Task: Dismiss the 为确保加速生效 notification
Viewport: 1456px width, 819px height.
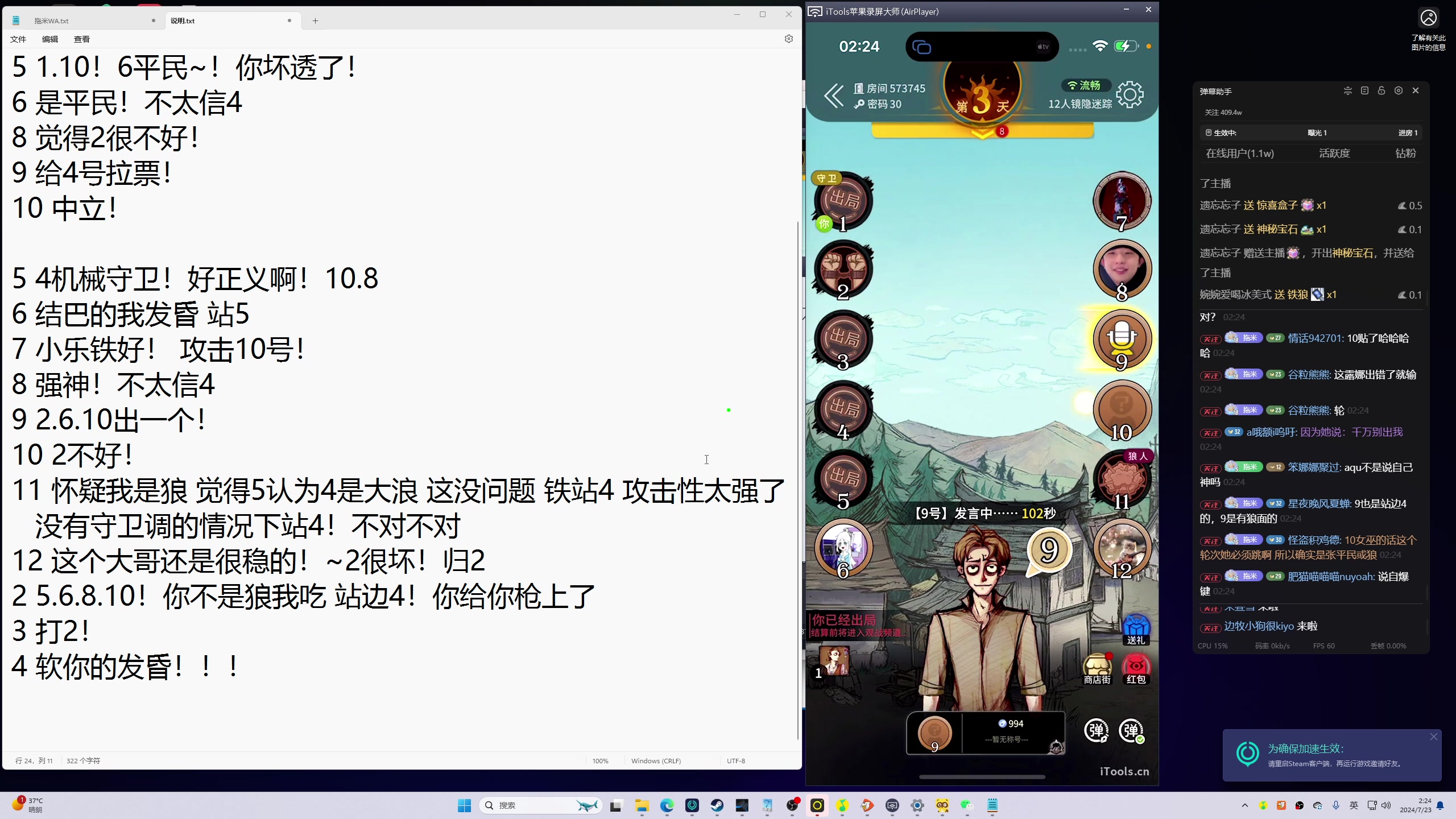Action: [x=1433, y=737]
